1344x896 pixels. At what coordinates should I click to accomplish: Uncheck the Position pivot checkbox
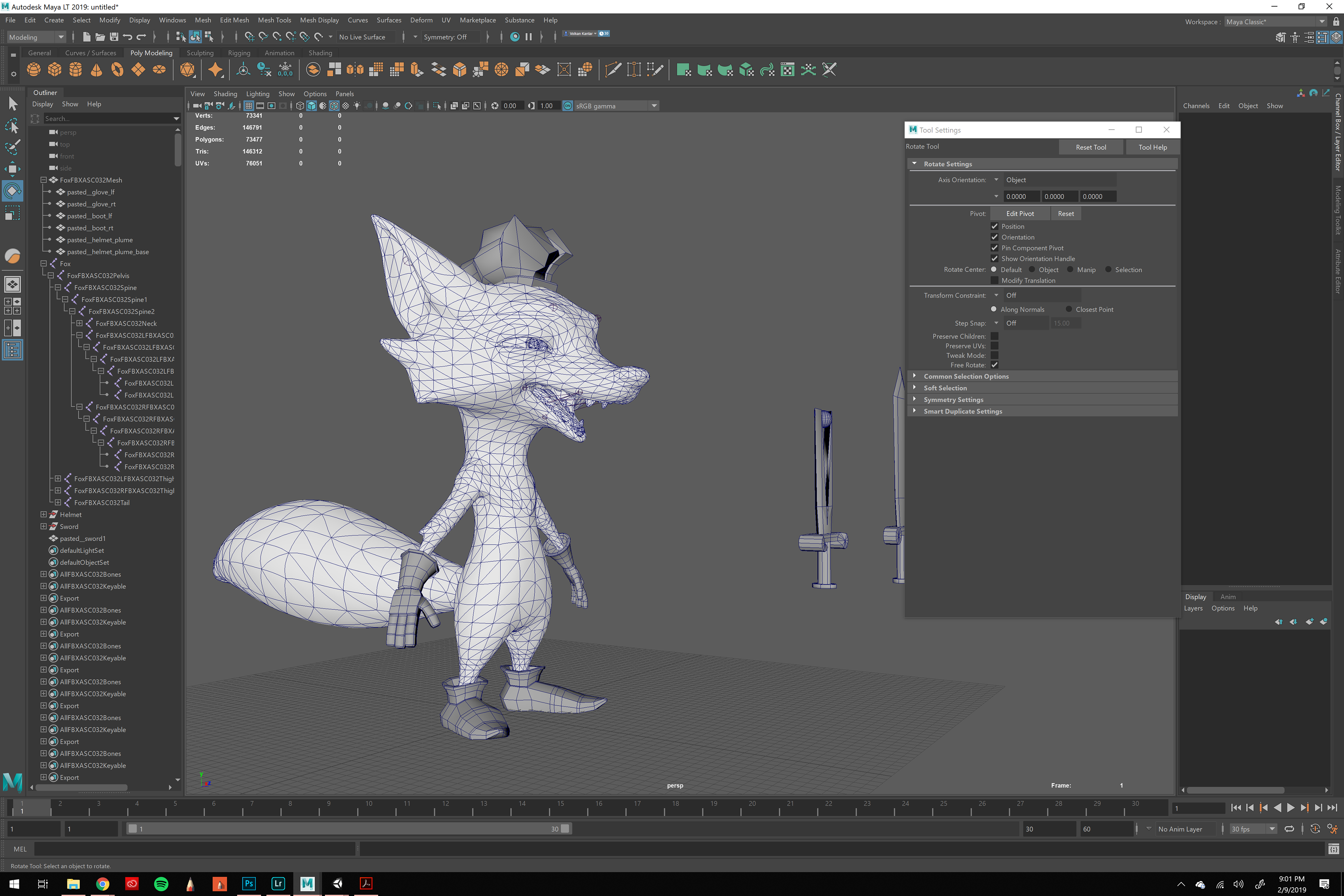994,226
